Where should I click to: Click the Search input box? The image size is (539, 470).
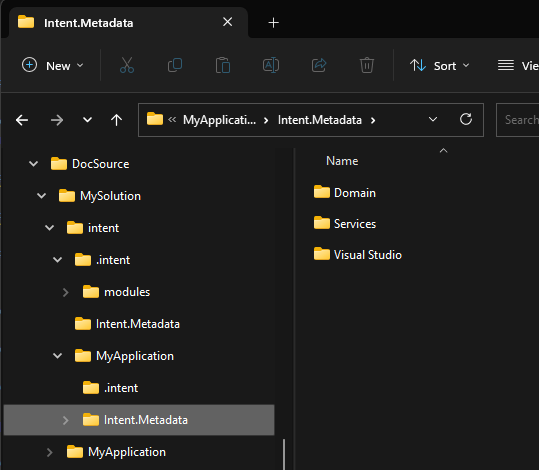pos(518,120)
